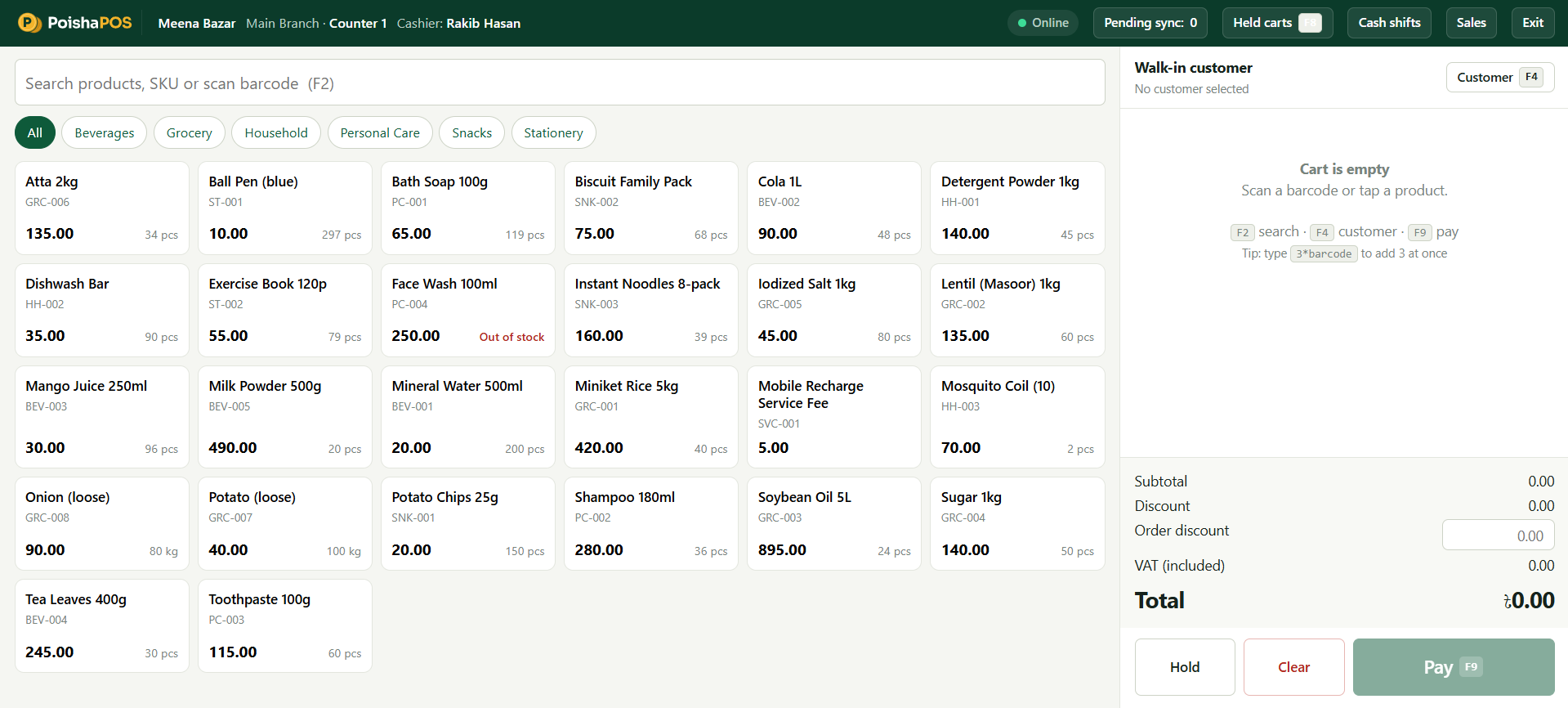The image size is (1568, 708).
Task: Add Mosquito Coil (10) to cart
Action: [1017, 417]
